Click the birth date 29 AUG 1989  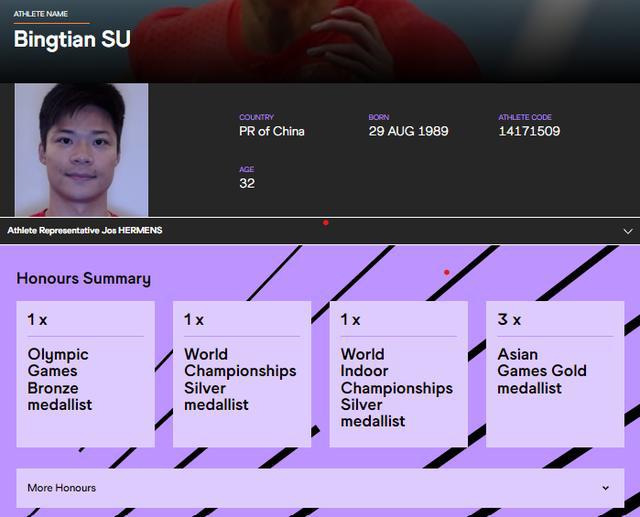point(408,131)
